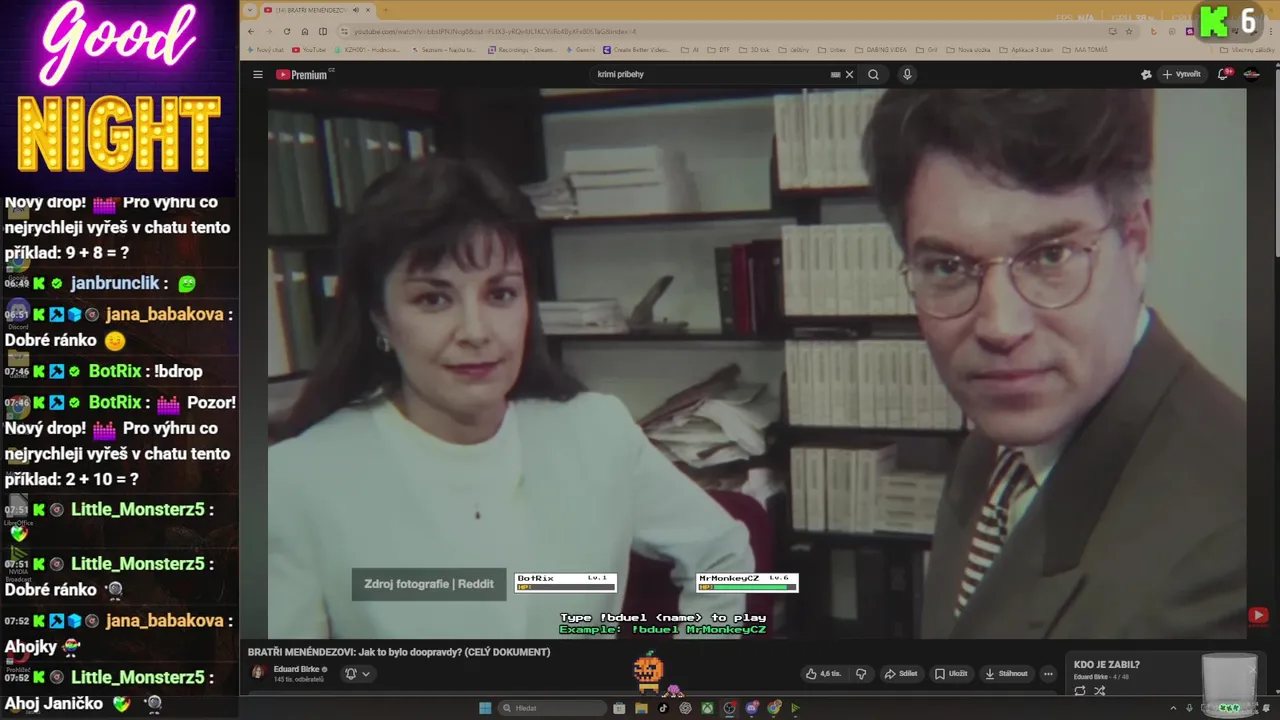Open the Create Better Video bookmark

coord(636,50)
